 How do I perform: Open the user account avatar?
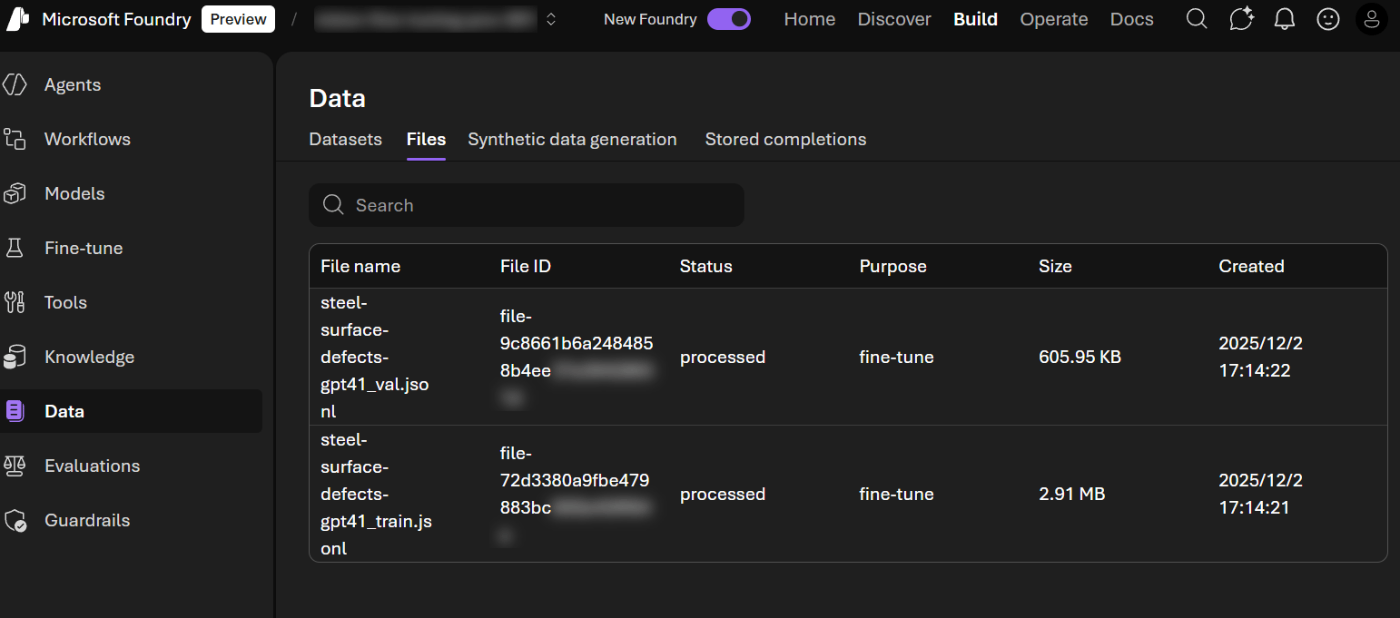click(1372, 19)
